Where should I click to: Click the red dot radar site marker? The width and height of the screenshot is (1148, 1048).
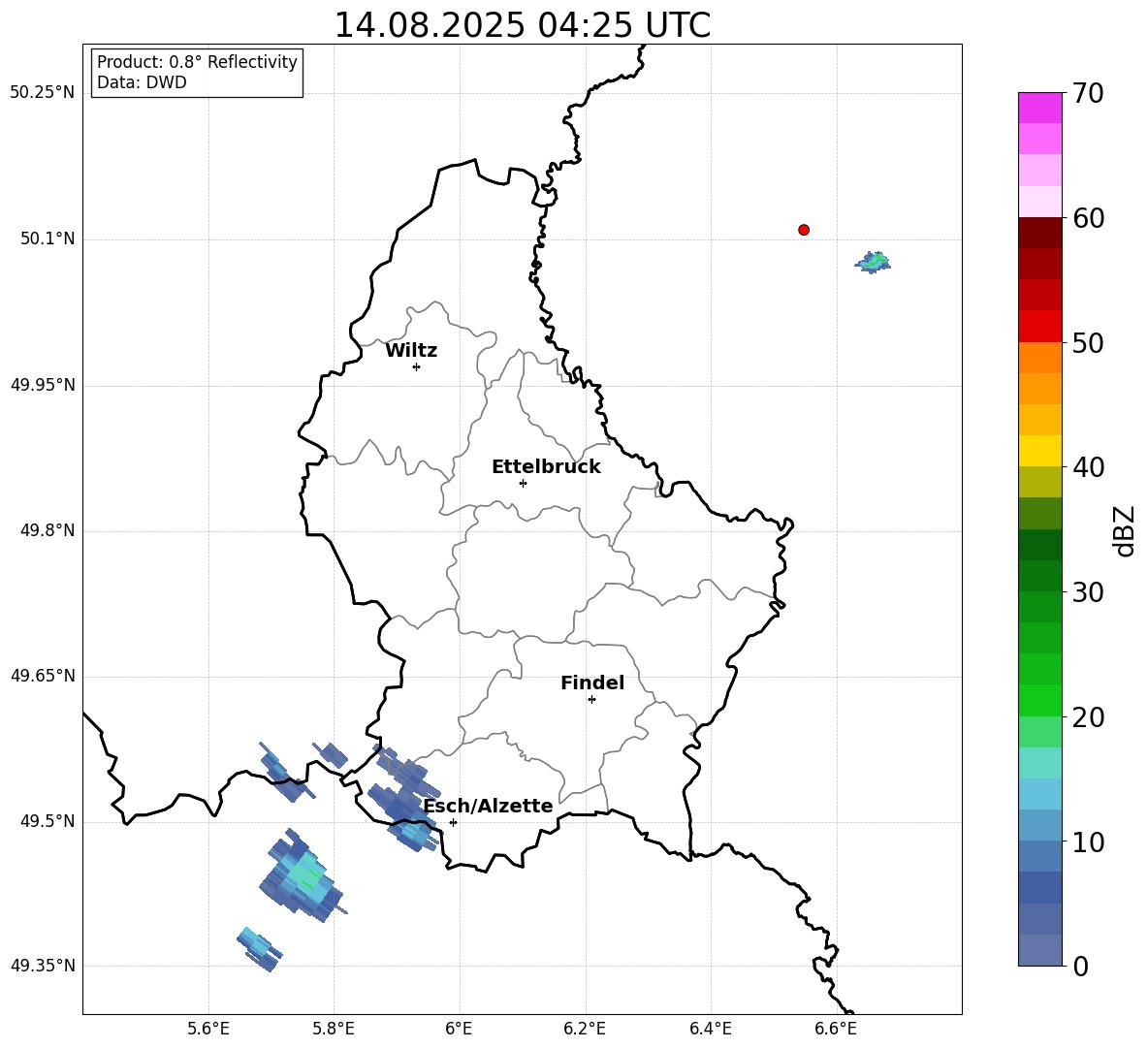804,230
